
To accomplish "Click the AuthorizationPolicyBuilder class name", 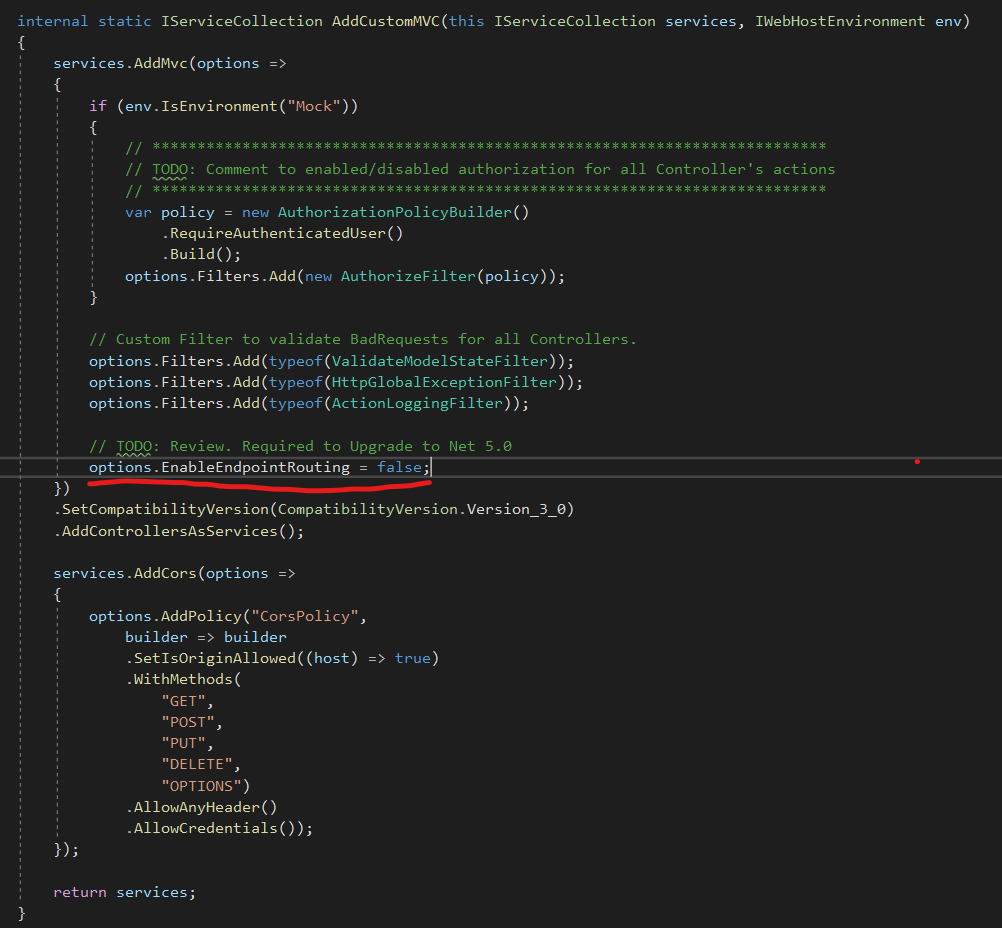I will tap(399, 212).
